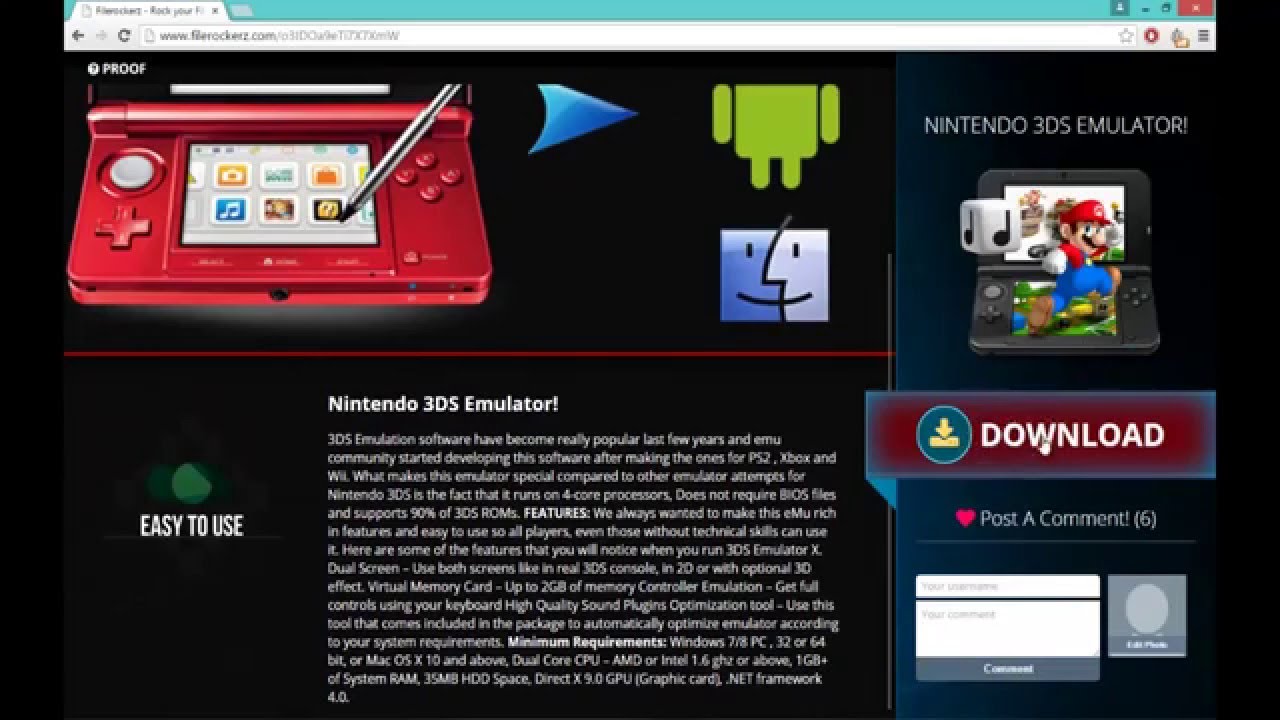The width and height of the screenshot is (1280, 720).
Task: Click the NINTENDO 3DS EMULATOR! sidebar title
Action: (x=1055, y=126)
